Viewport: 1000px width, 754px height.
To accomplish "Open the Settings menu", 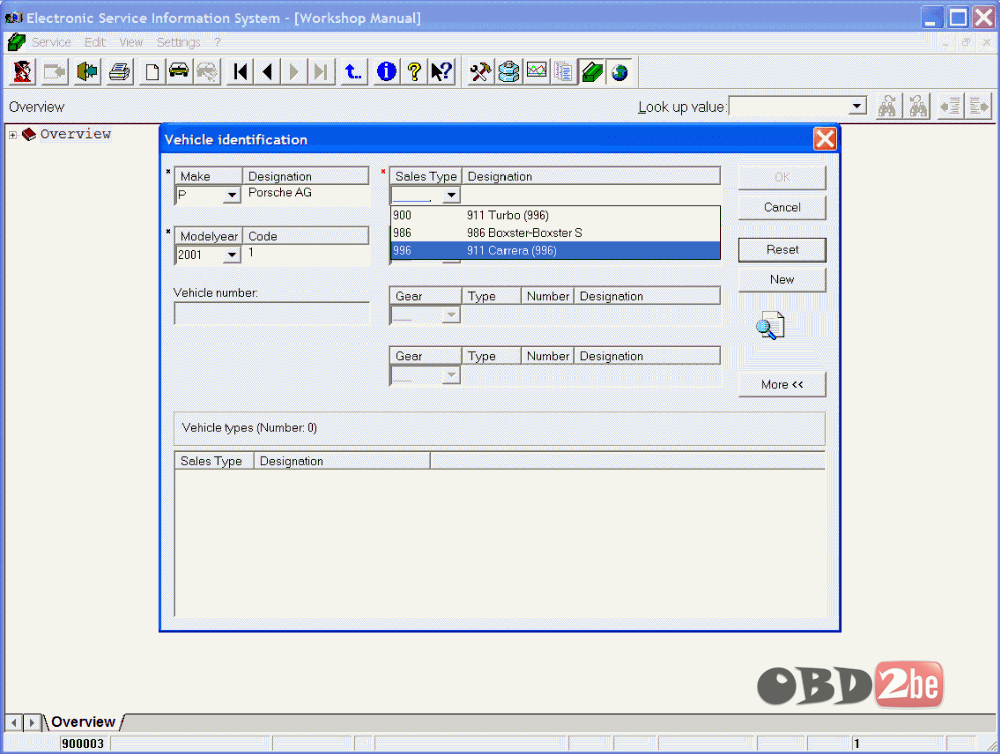I will pos(179,42).
